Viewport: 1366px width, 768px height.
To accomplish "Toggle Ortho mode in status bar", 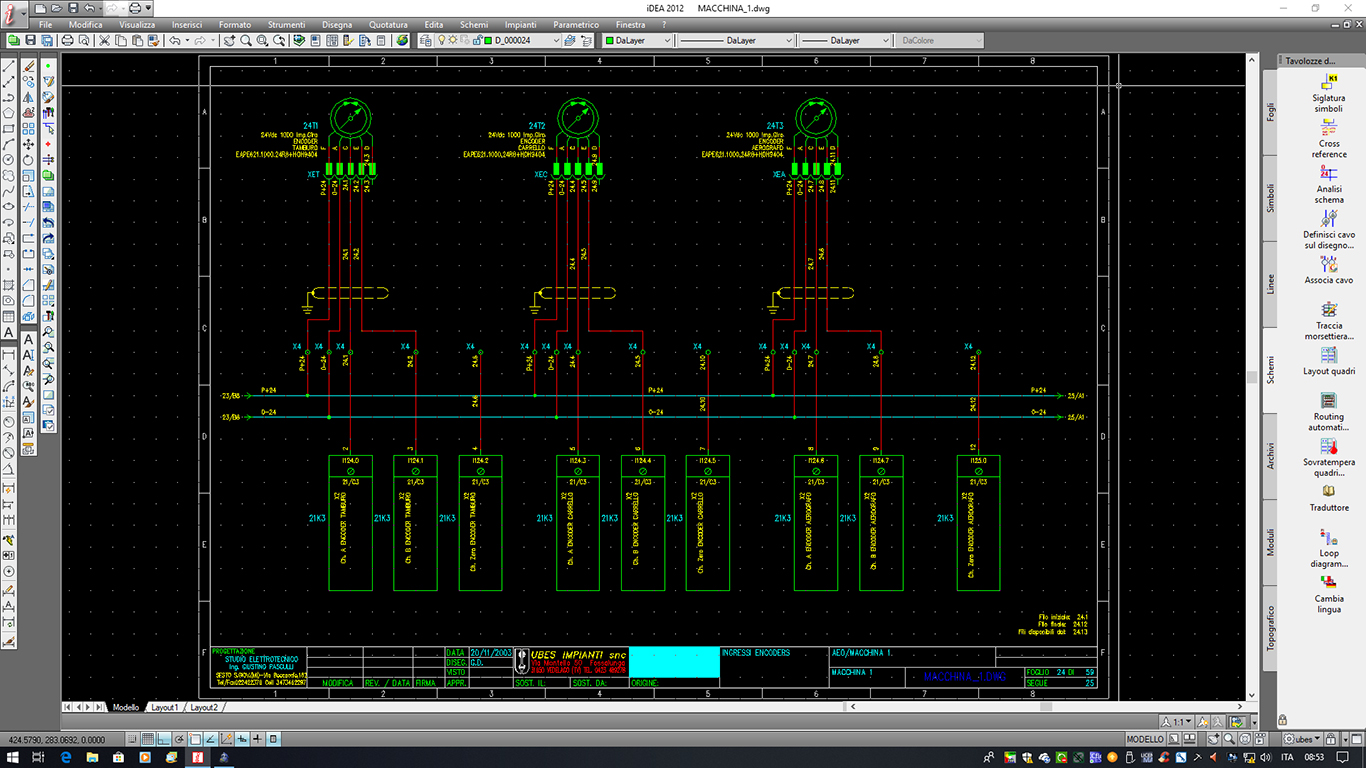I will coord(163,739).
